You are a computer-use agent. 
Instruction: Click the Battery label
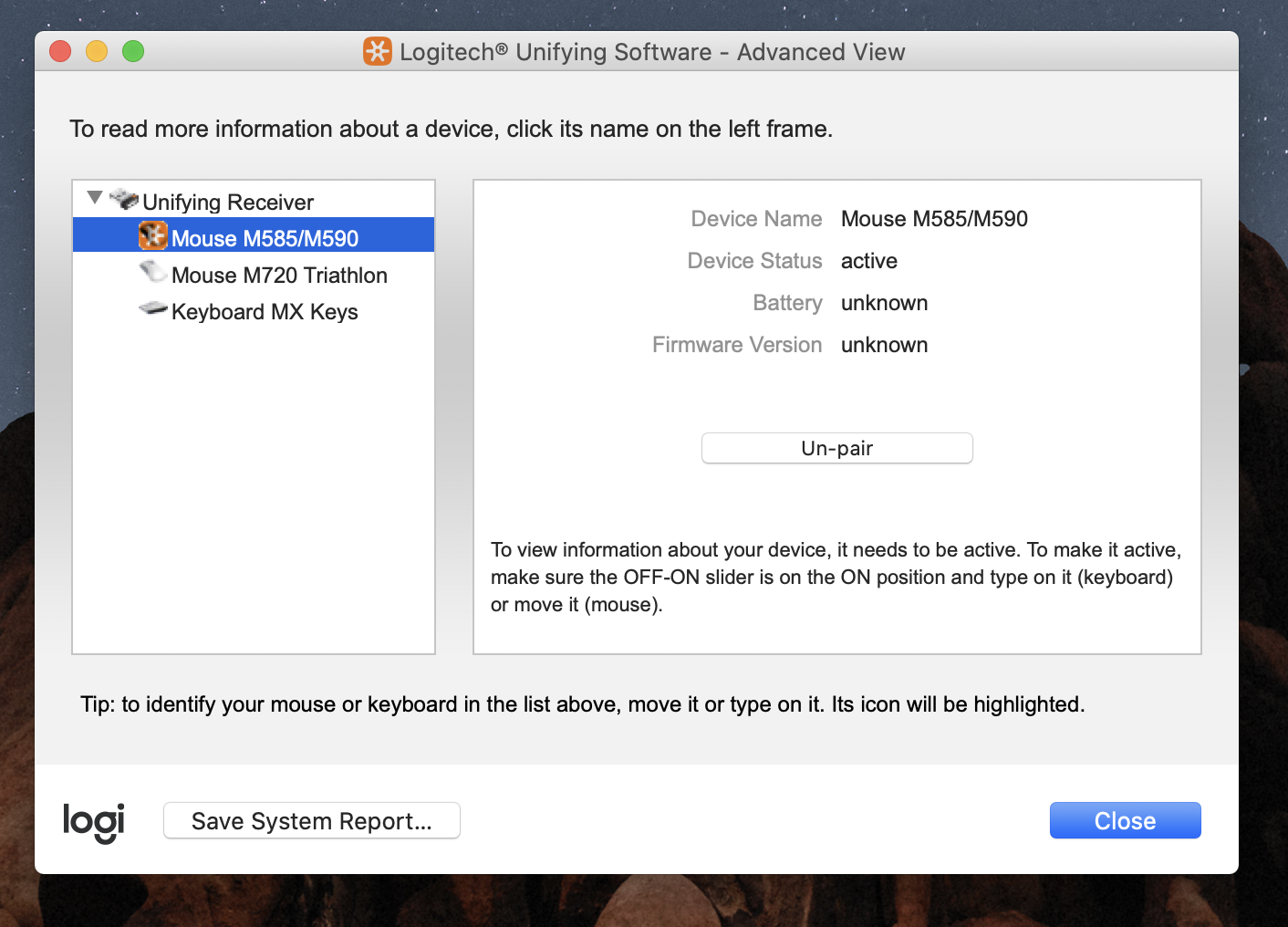pyautogui.click(x=787, y=303)
